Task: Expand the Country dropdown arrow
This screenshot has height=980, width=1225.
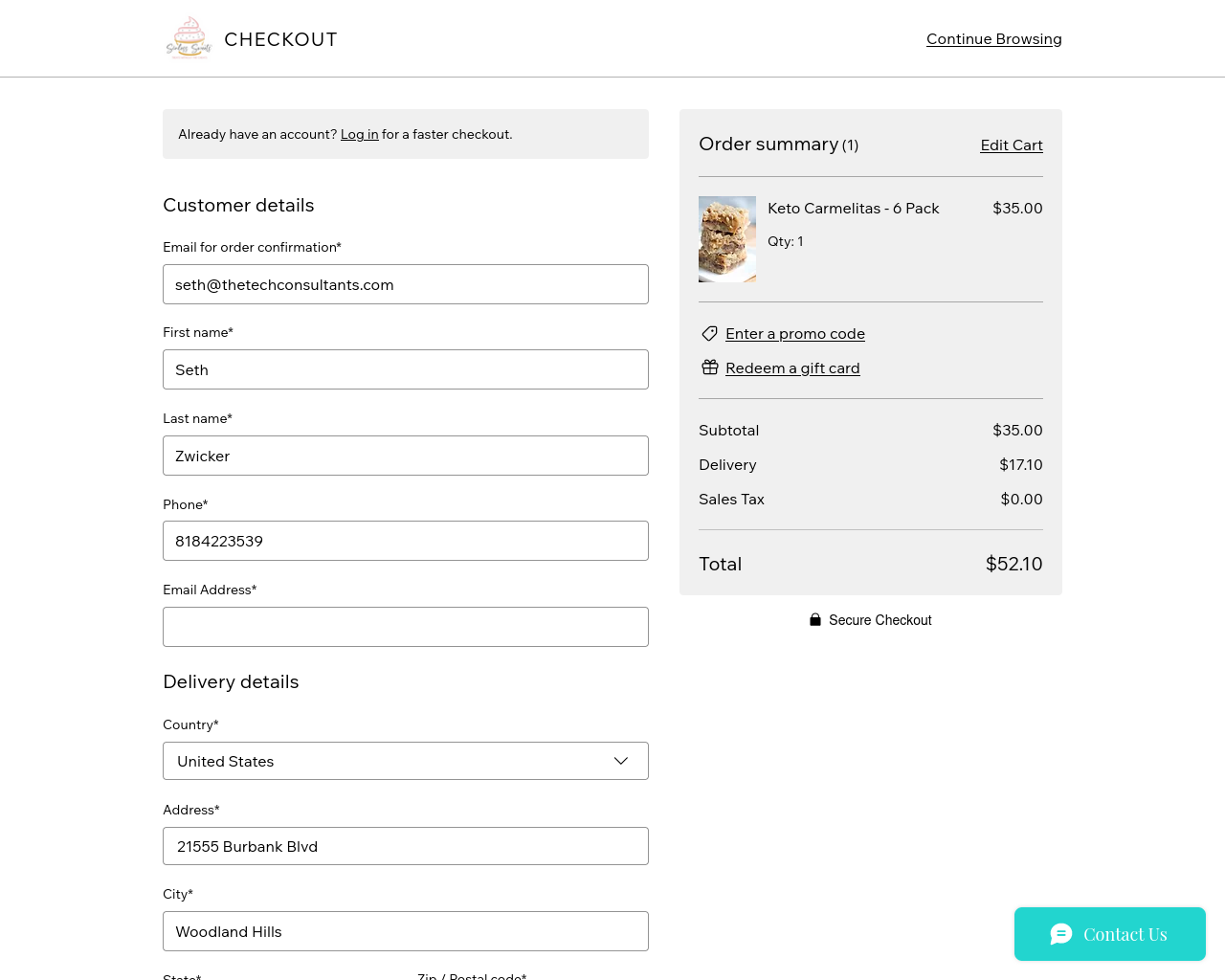Action: coord(621,761)
